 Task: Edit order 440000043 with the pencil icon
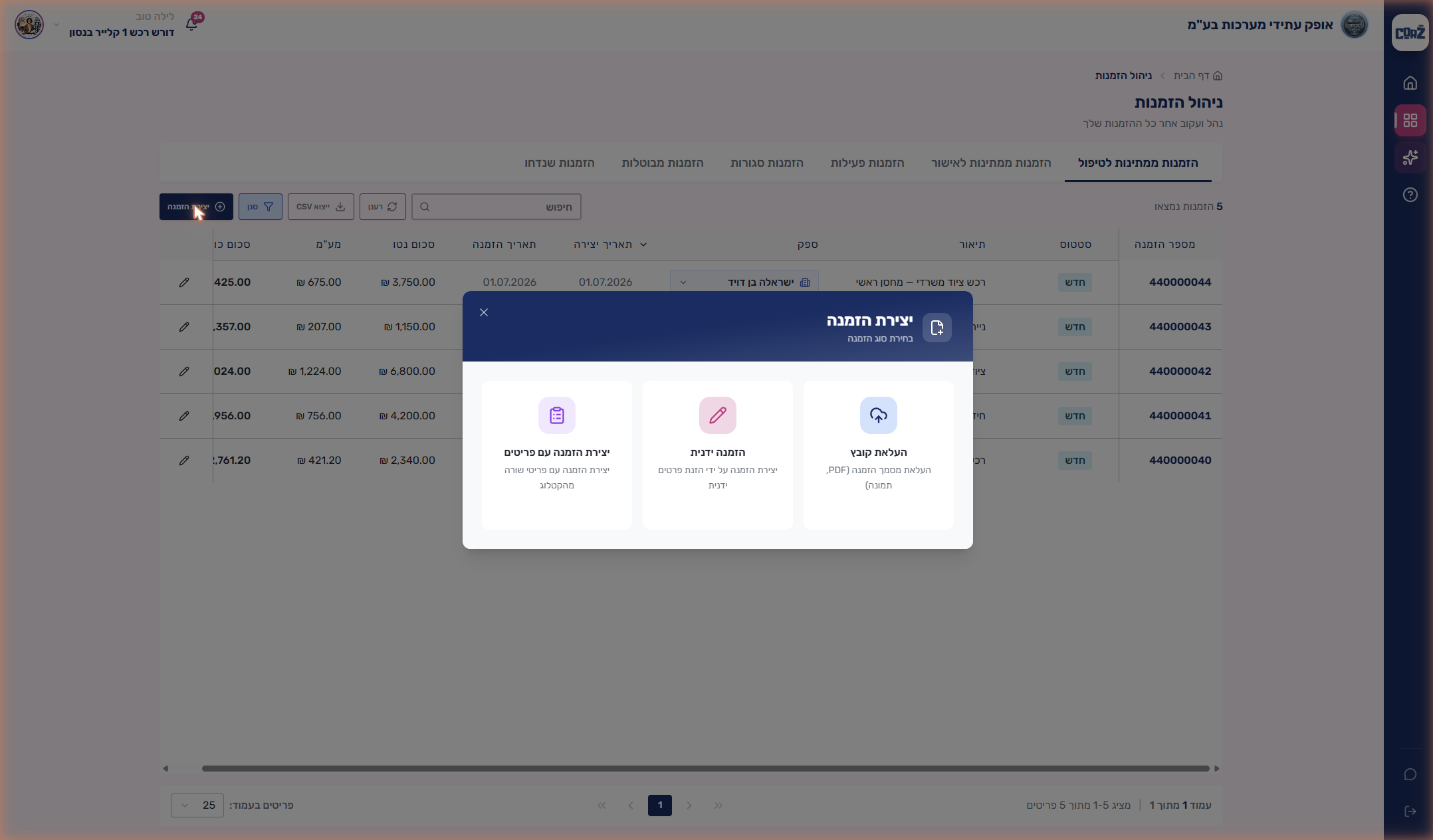184,327
